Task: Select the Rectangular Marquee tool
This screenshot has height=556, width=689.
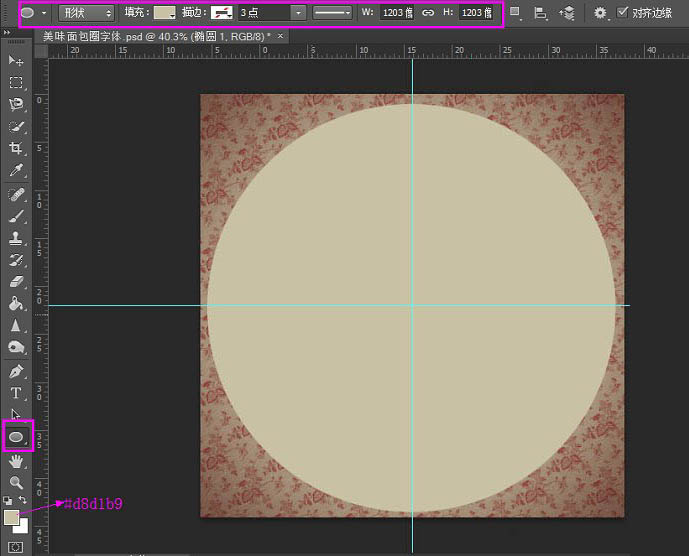Action: pos(16,83)
